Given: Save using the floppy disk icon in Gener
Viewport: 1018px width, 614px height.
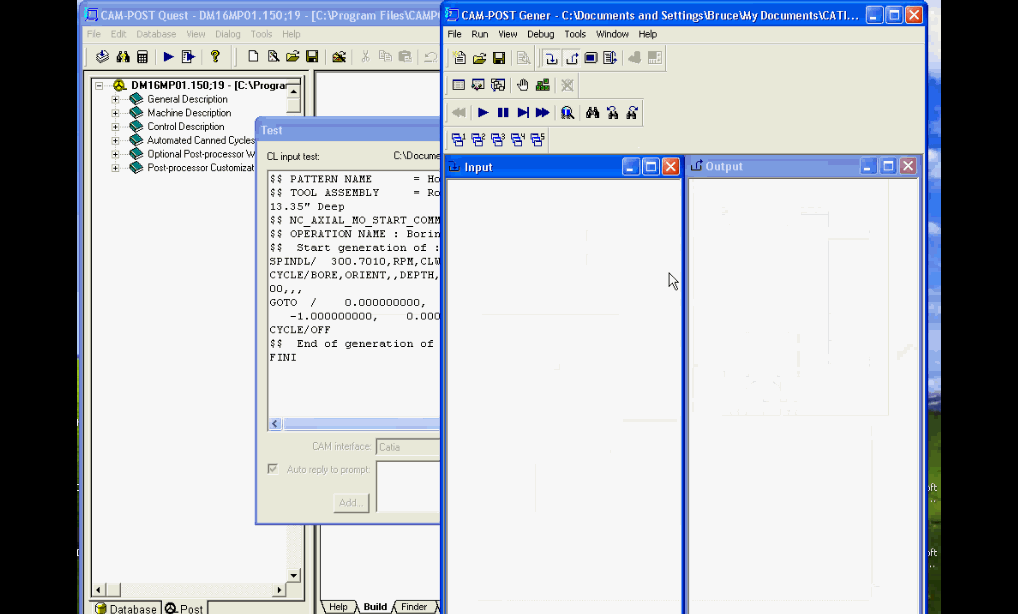Looking at the screenshot, I should [x=499, y=58].
